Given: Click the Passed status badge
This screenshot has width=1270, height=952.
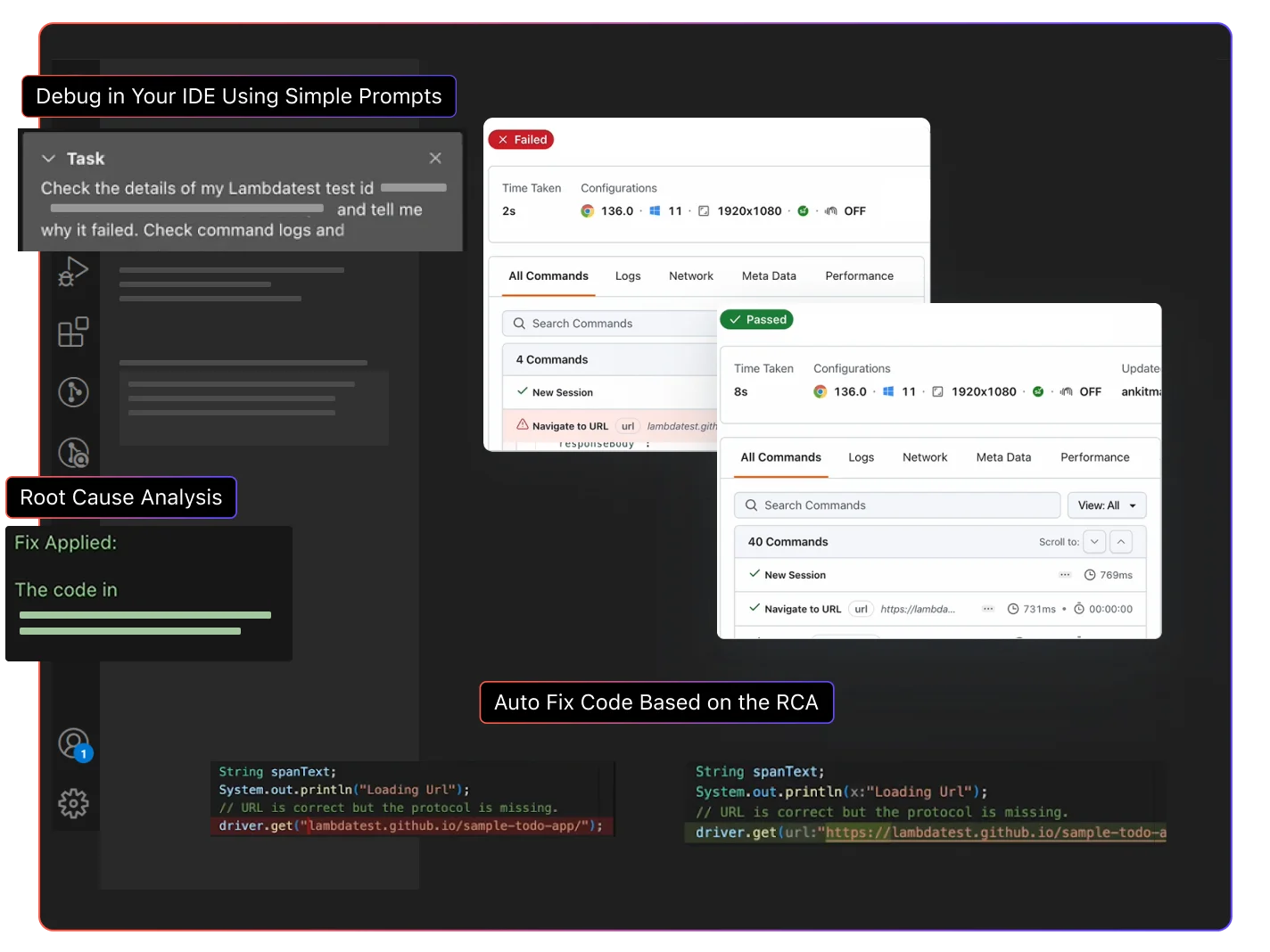Looking at the screenshot, I should click(x=756, y=319).
